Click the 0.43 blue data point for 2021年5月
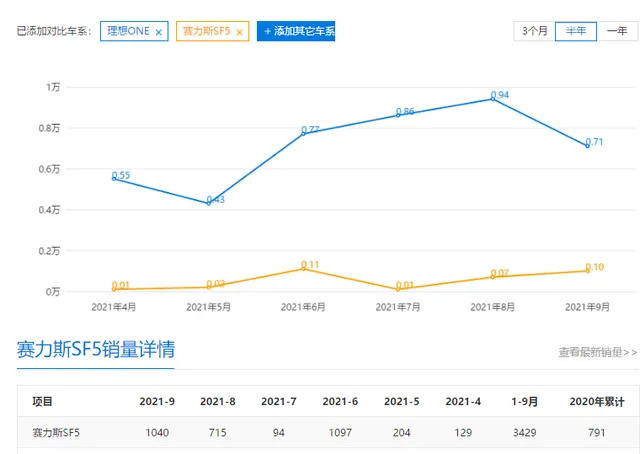This screenshot has width=640, height=454. tap(208, 203)
